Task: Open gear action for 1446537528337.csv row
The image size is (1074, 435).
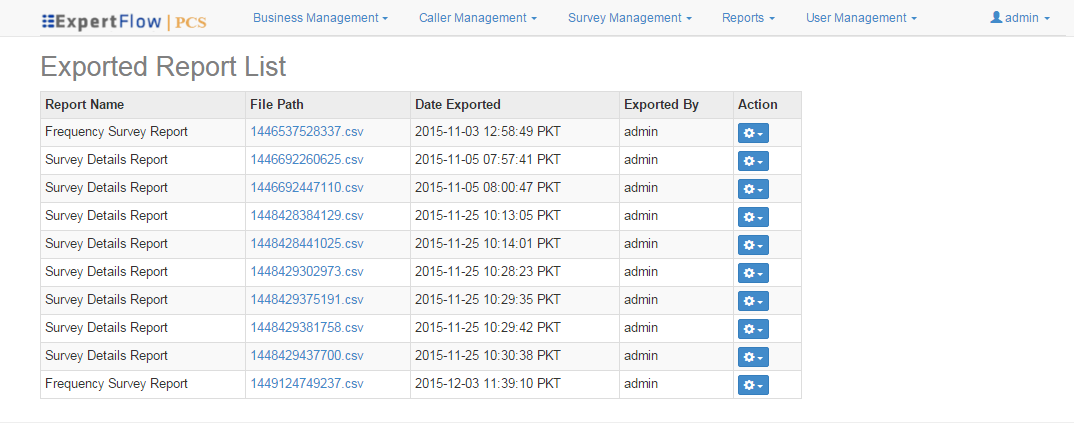Action: [753, 133]
